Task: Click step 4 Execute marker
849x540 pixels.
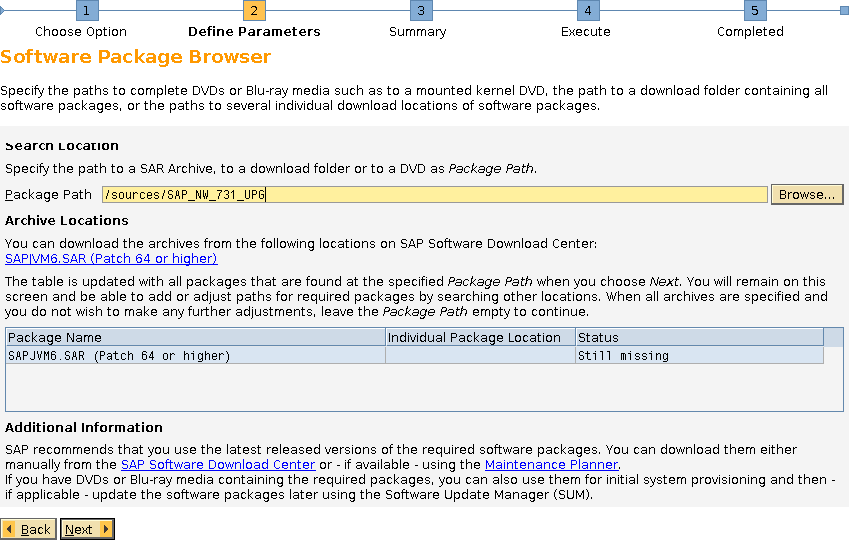Action: (588, 10)
